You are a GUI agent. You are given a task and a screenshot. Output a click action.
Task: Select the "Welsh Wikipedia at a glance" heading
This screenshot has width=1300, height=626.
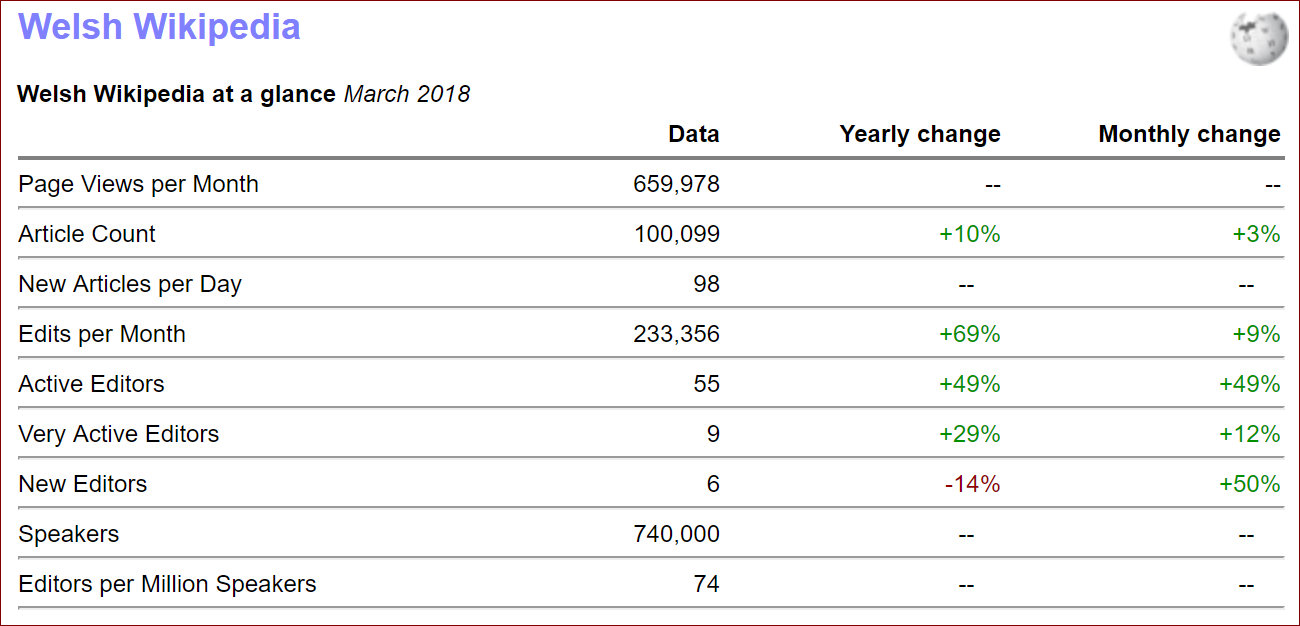pyautogui.click(x=177, y=94)
